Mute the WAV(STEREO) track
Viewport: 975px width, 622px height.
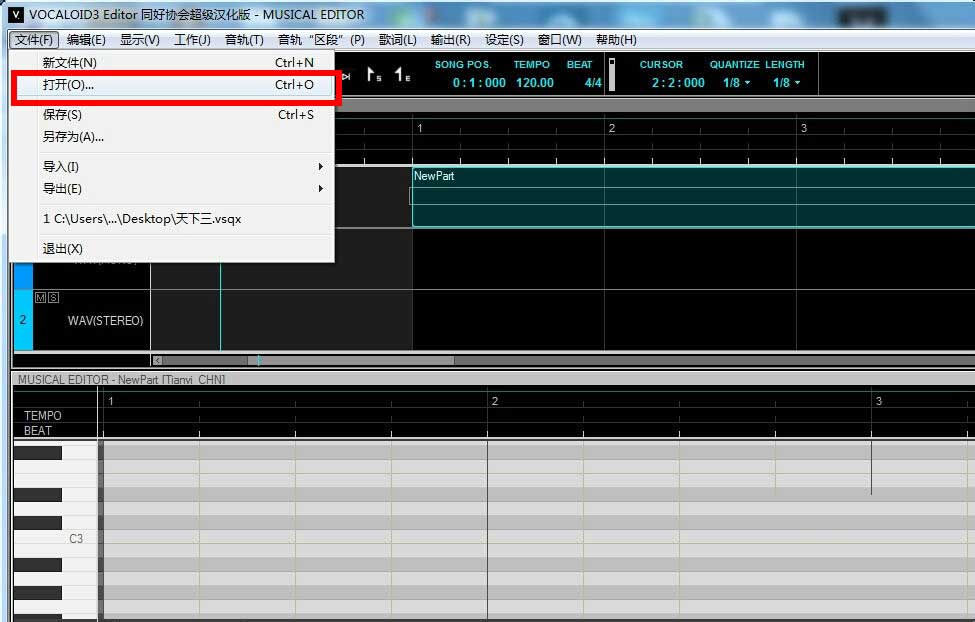tap(38, 297)
